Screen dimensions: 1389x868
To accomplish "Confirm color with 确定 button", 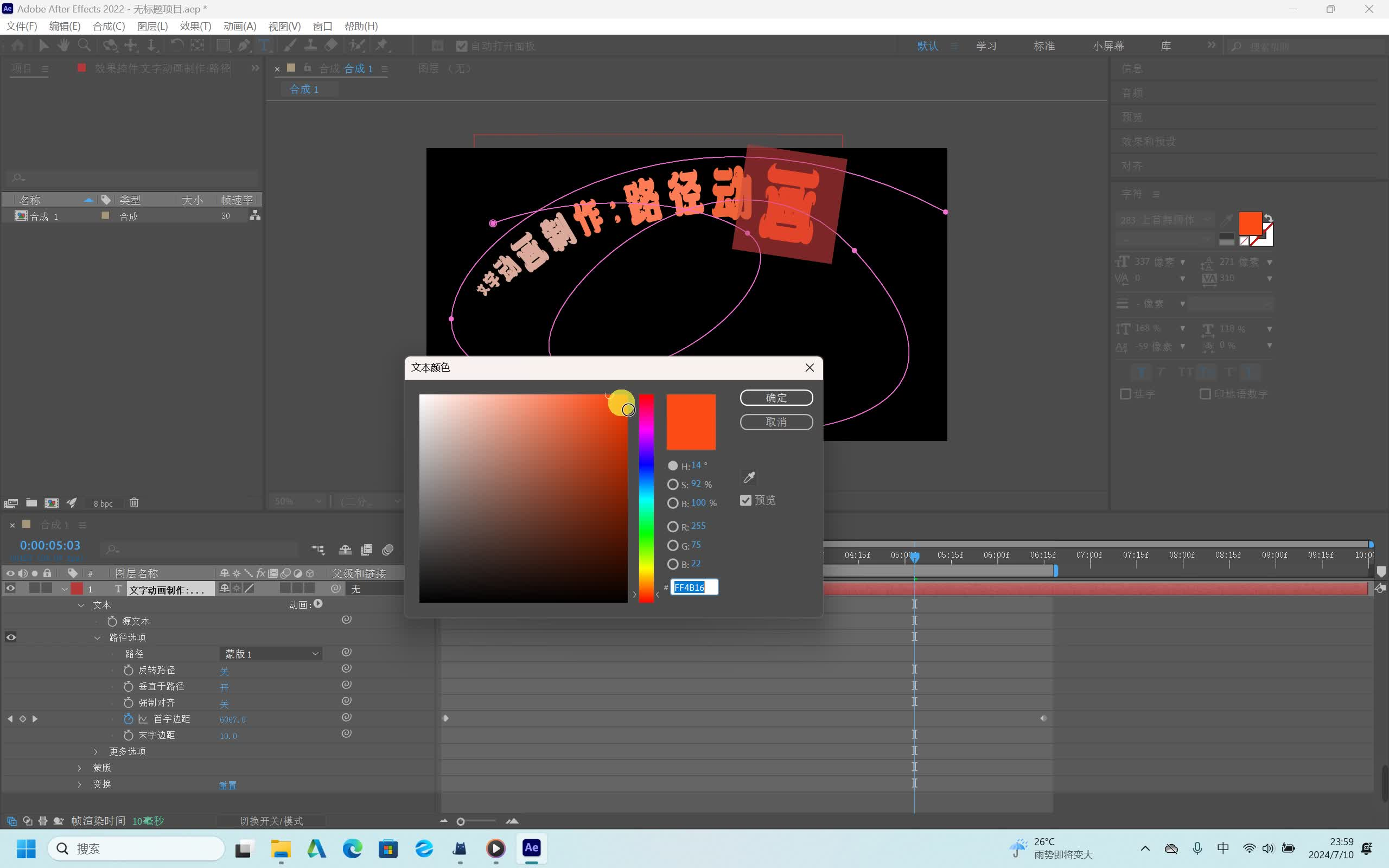I will [x=776, y=397].
